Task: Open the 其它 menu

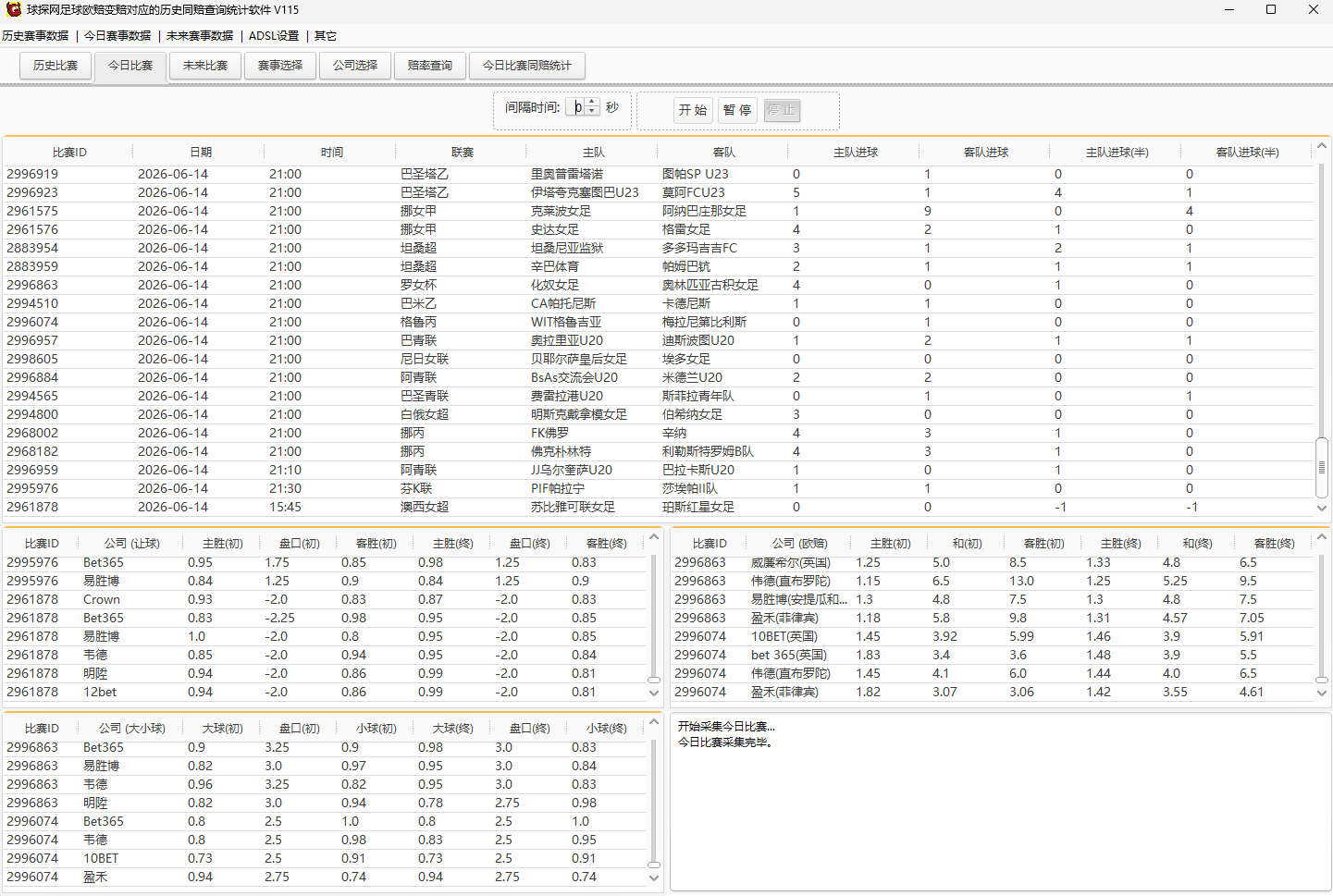Action: pos(326,36)
